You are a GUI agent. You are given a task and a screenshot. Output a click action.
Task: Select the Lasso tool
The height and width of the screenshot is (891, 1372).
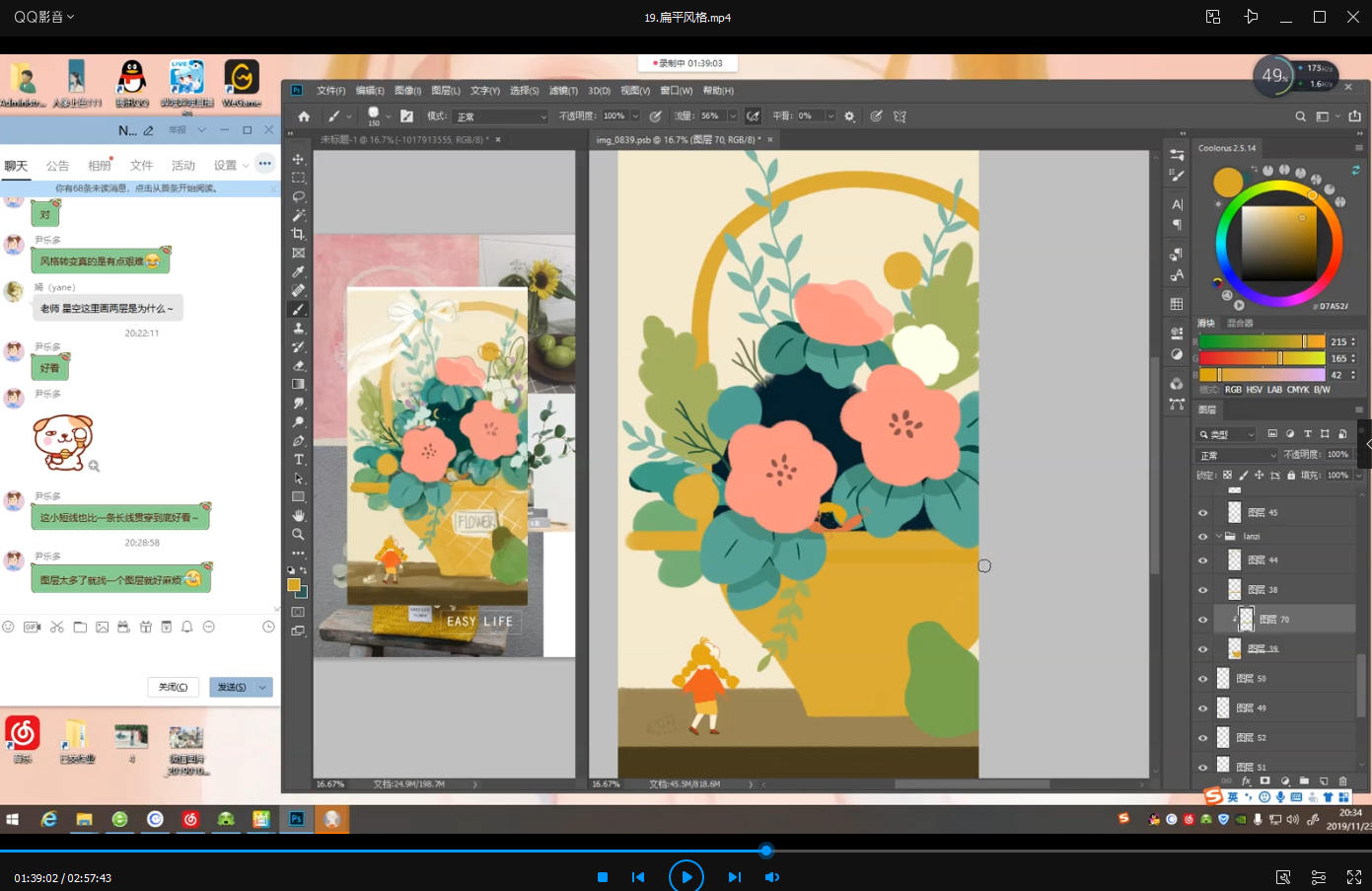point(298,196)
